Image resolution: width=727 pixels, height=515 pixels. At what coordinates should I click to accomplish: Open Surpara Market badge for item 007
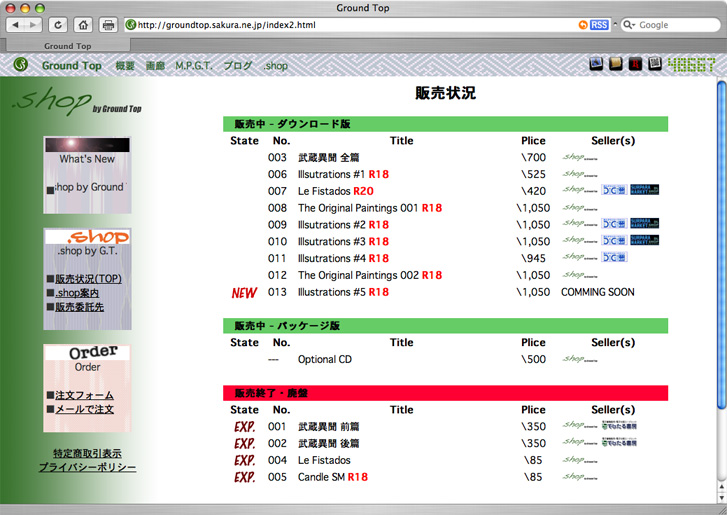[x=644, y=190]
